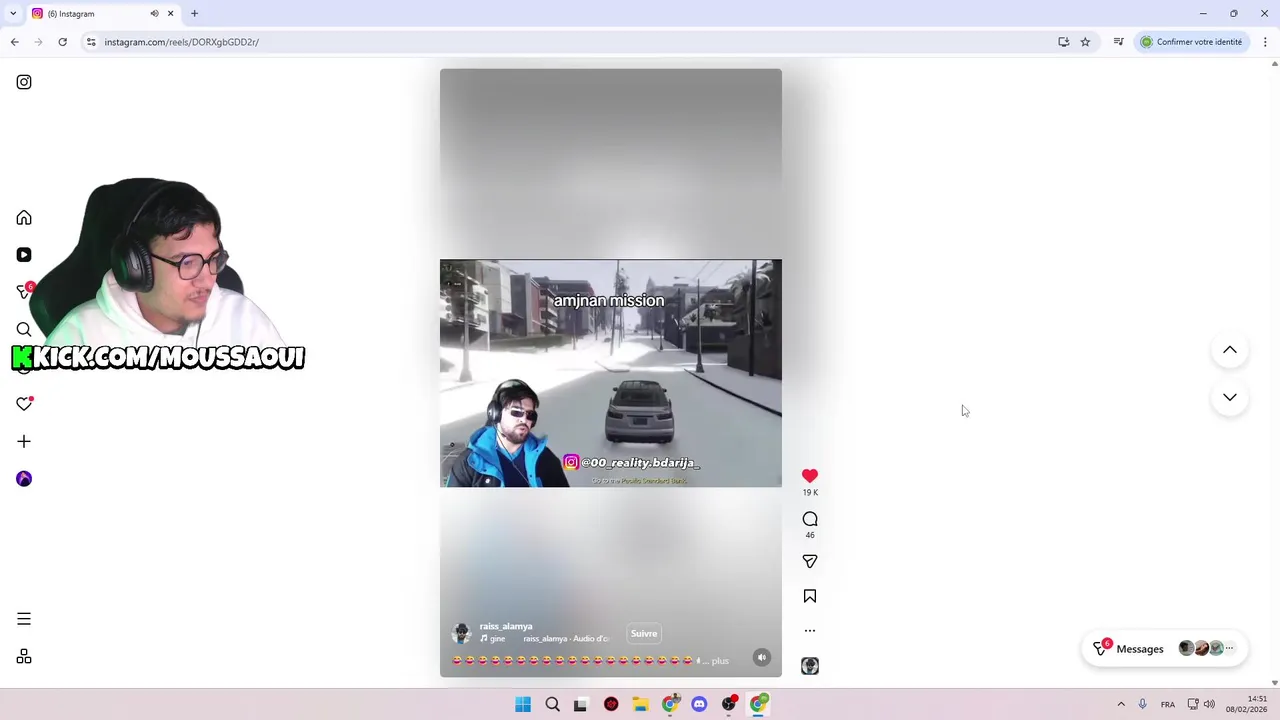Click the microphone tray icon
This screenshot has width=1280, height=720.
coord(1142,705)
